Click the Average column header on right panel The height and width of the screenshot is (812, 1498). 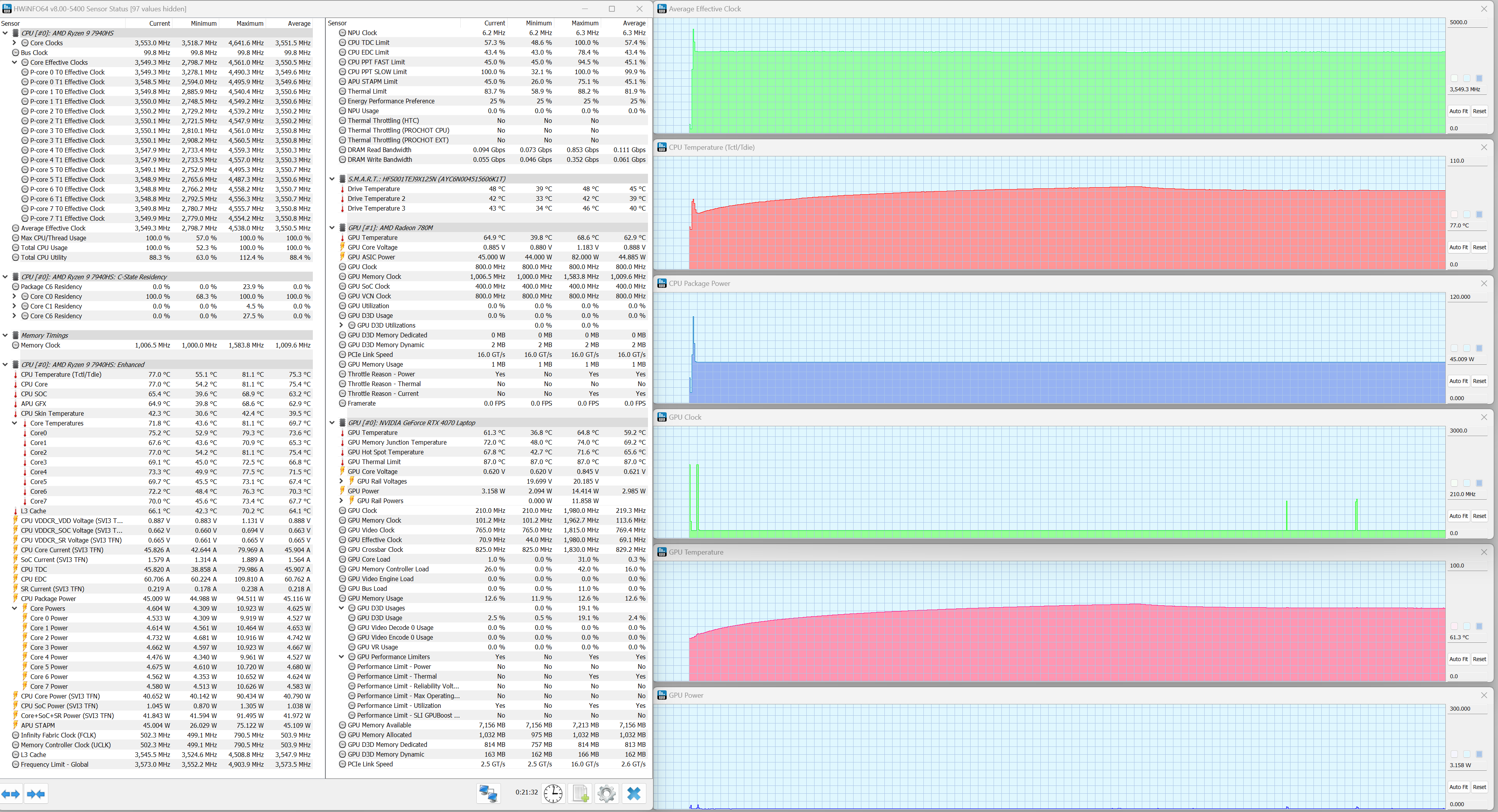pos(634,23)
